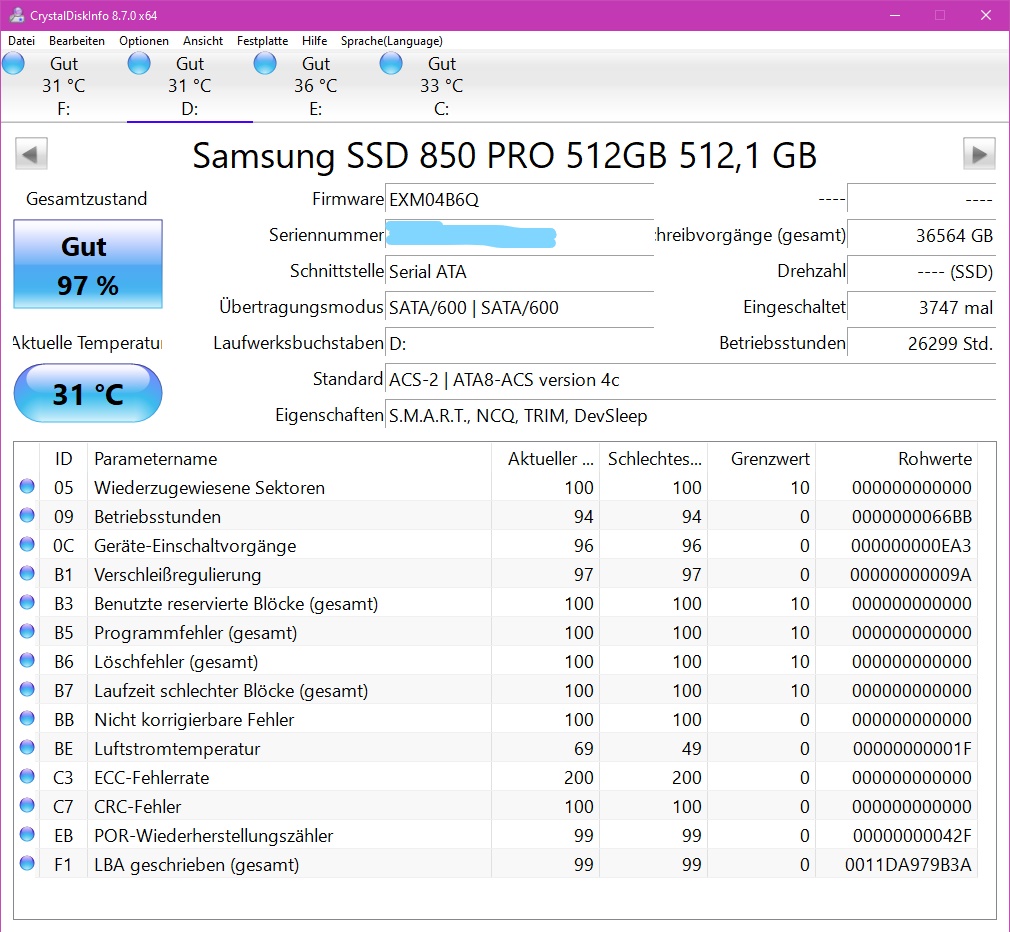Click the ID column header

(63, 459)
